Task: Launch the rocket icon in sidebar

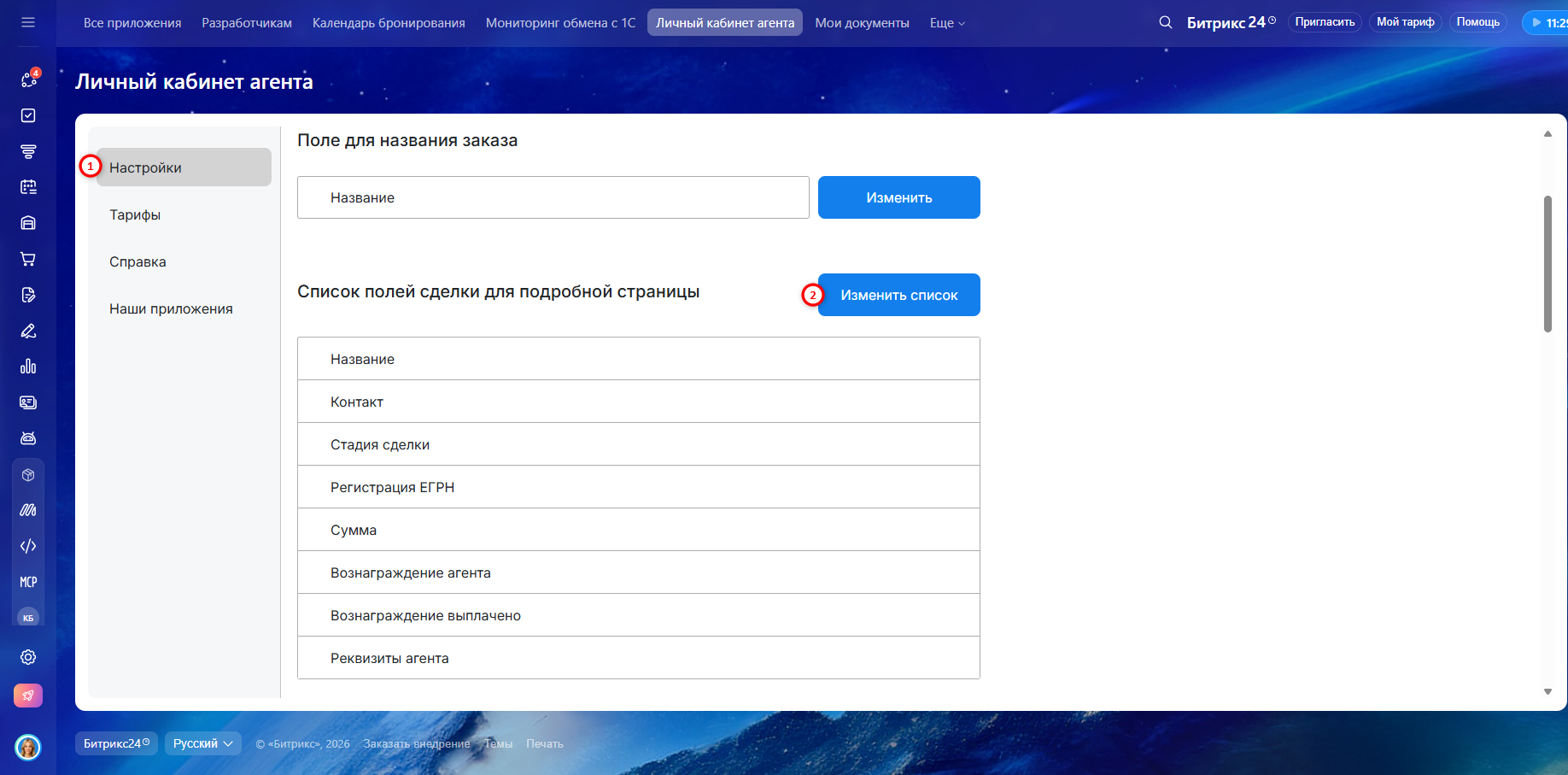Action: point(28,696)
